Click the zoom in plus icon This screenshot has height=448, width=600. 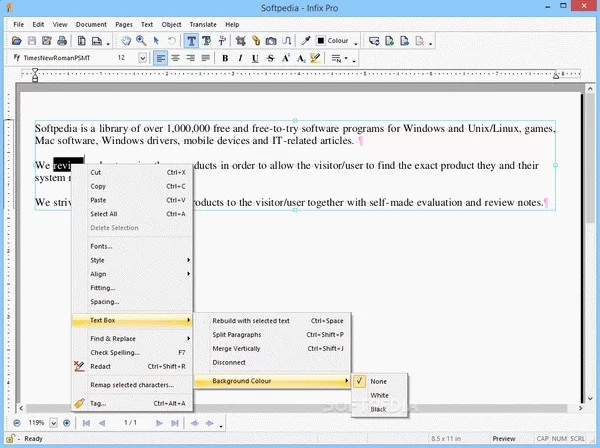(67, 423)
